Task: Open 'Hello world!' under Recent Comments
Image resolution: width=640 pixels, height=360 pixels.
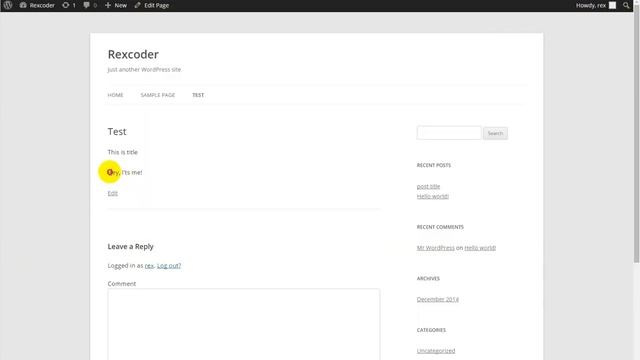Action: [x=480, y=248]
